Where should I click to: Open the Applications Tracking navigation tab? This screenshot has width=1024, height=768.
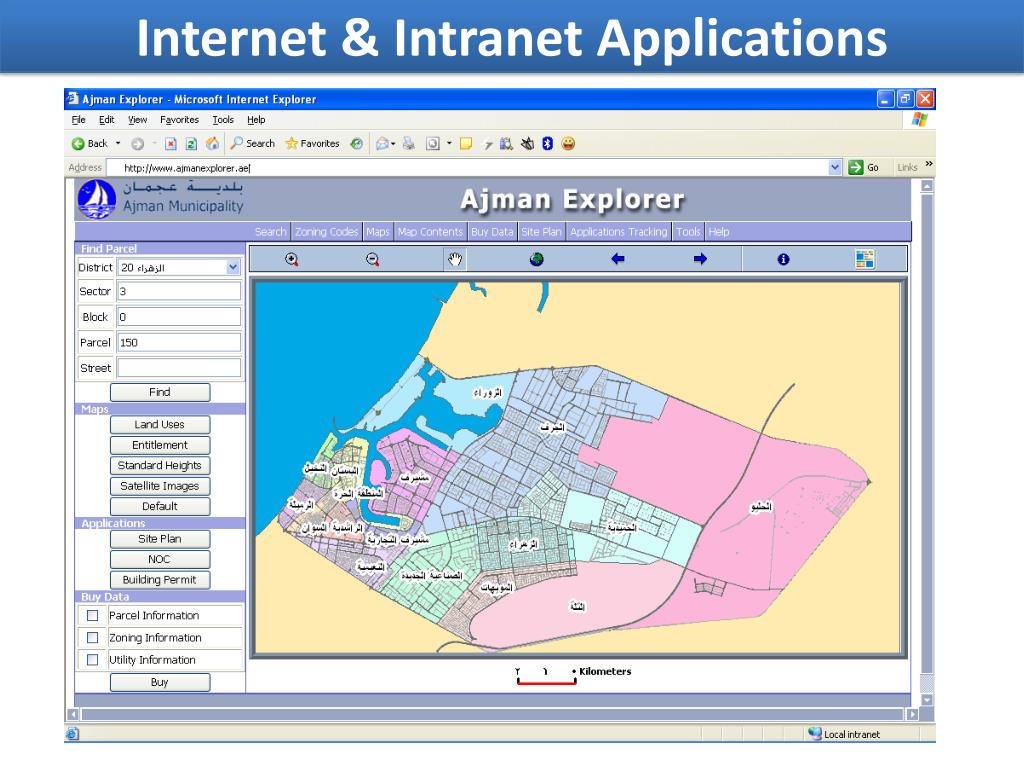[x=618, y=232]
